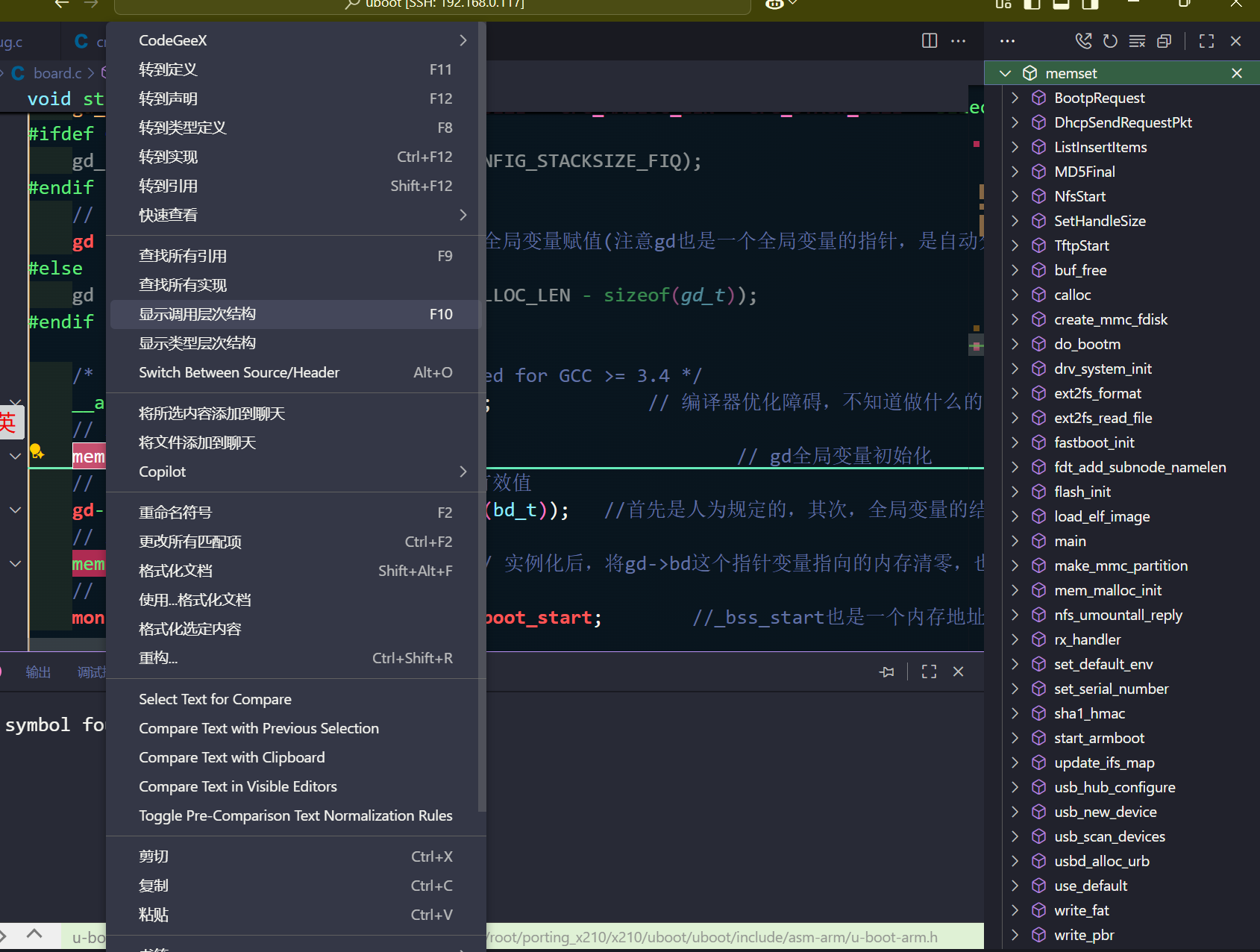
Task: Expand the start_armboot caller node
Action: point(1015,738)
